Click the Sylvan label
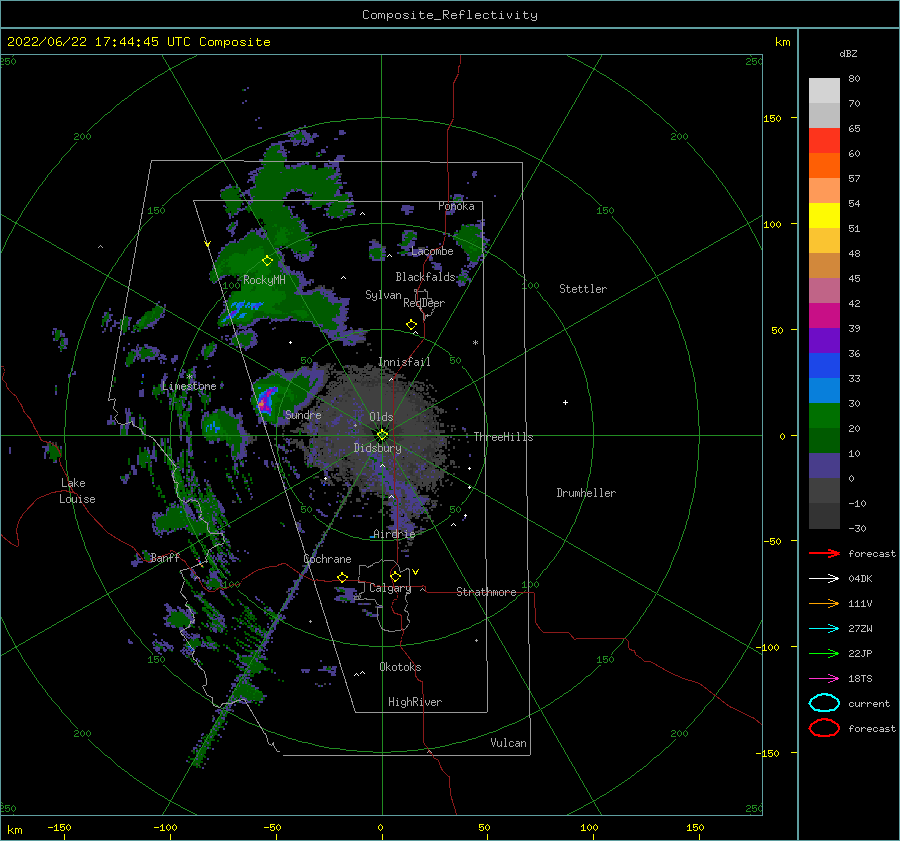The width and height of the screenshot is (900, 841). pyautogui.click(x=383, y=295)
